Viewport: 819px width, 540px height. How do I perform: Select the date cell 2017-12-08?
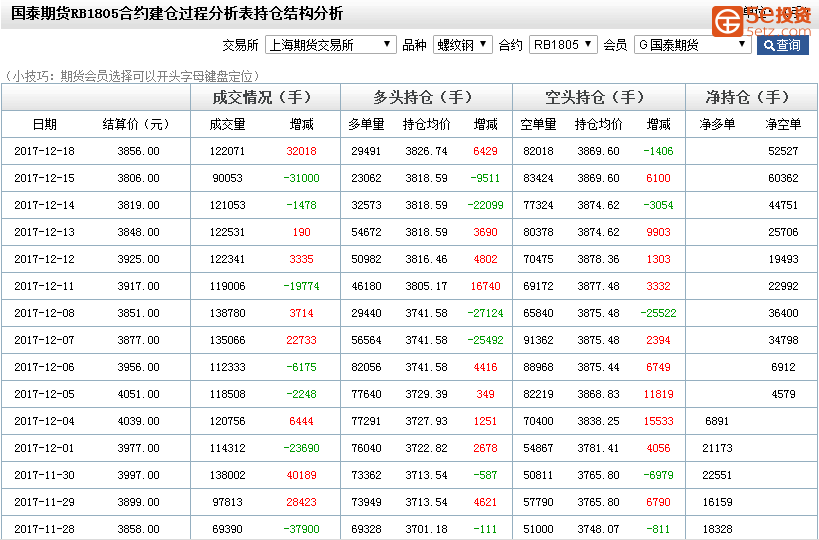tap(44, 313)
